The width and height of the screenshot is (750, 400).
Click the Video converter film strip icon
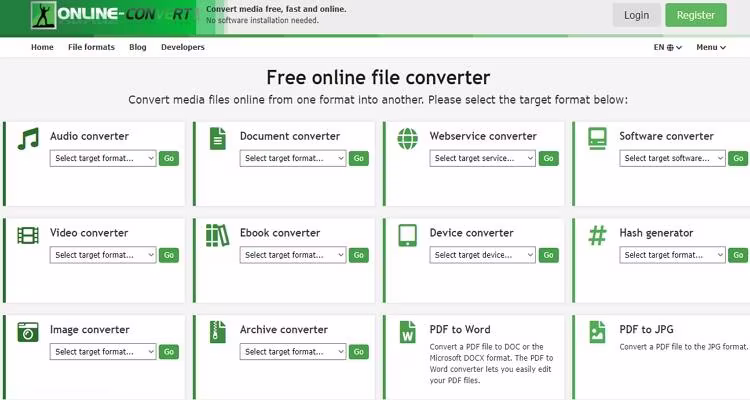(x=28, y=235)
